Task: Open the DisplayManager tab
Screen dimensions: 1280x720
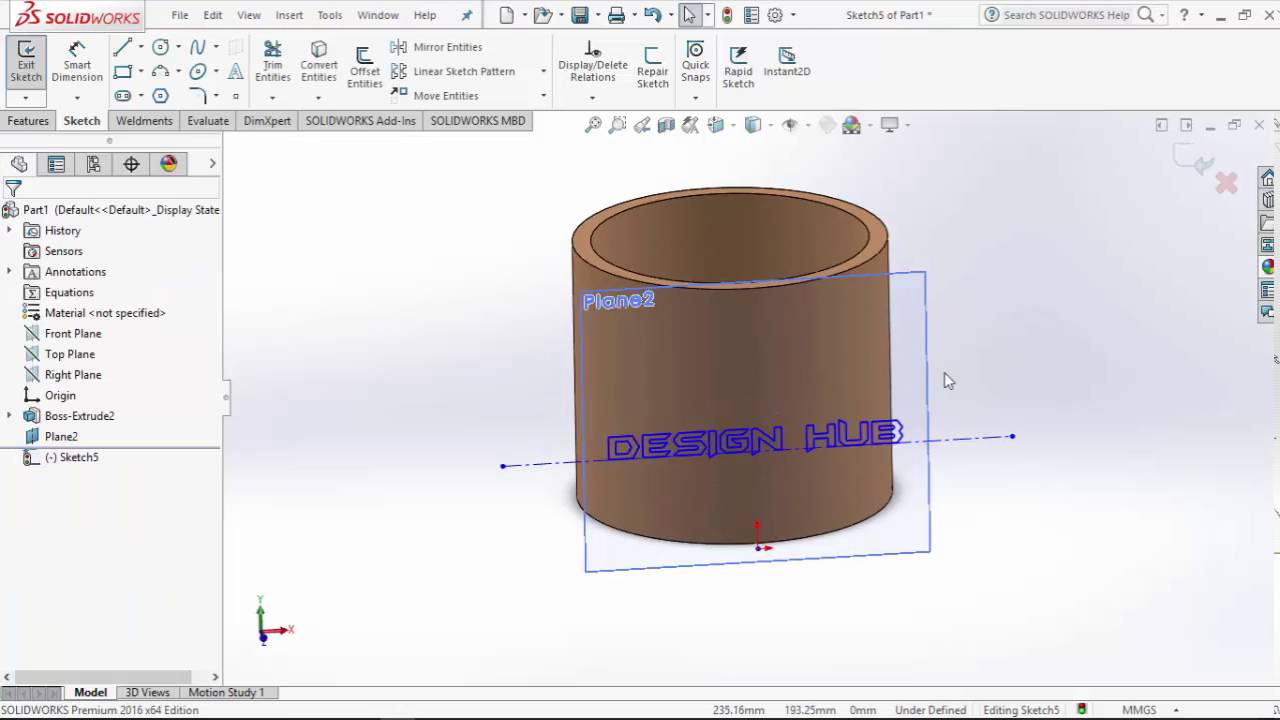Action: click(168, 164)
